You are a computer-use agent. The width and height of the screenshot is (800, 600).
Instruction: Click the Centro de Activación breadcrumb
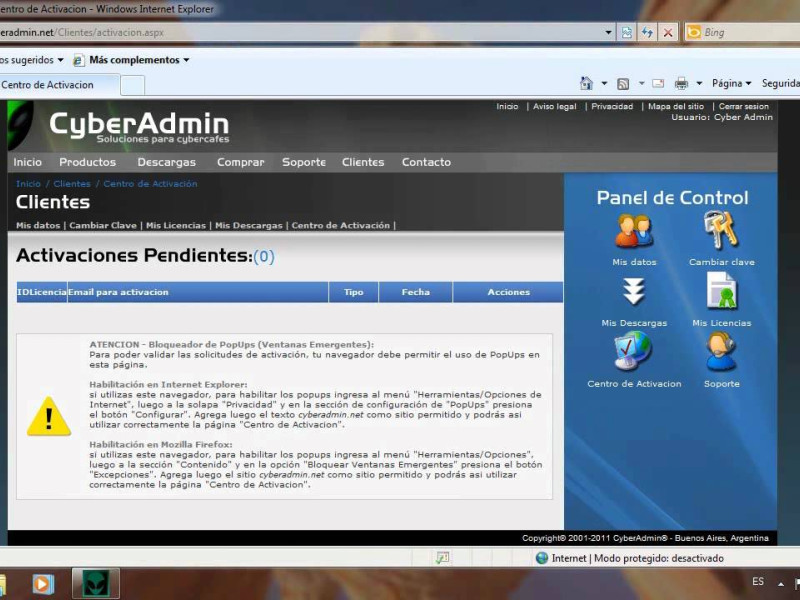coord(150,184)
